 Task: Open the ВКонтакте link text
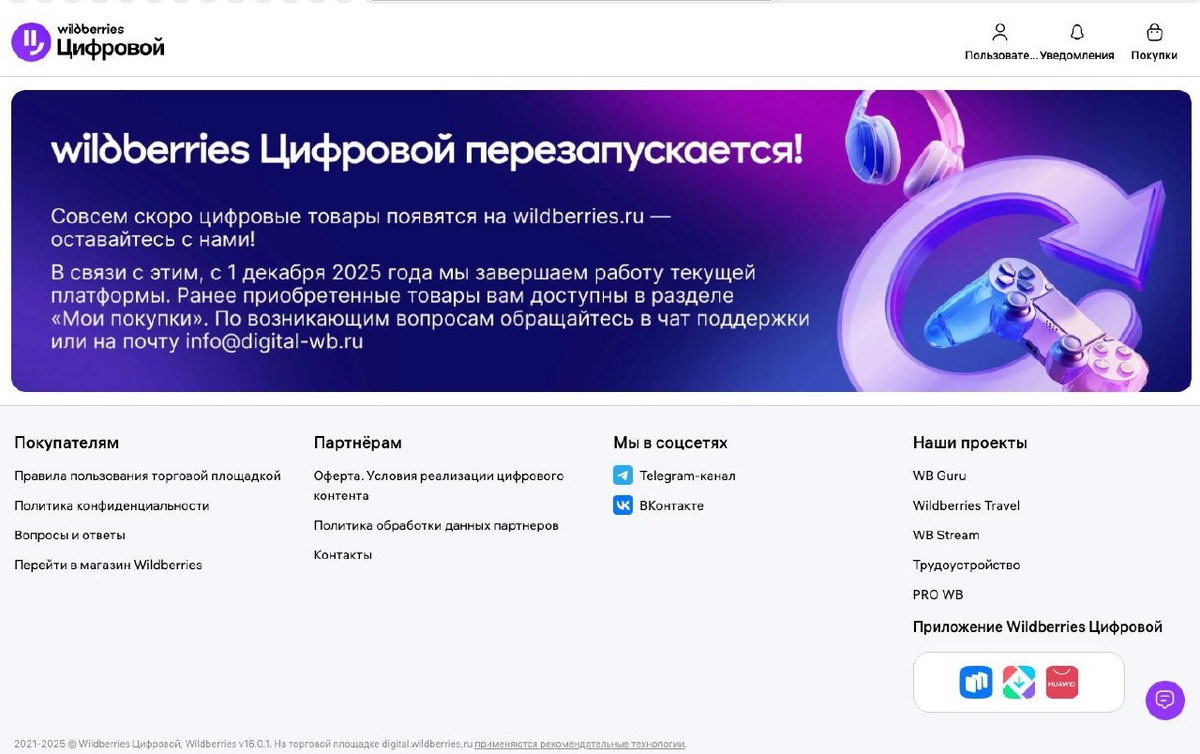tap(672, 506)
